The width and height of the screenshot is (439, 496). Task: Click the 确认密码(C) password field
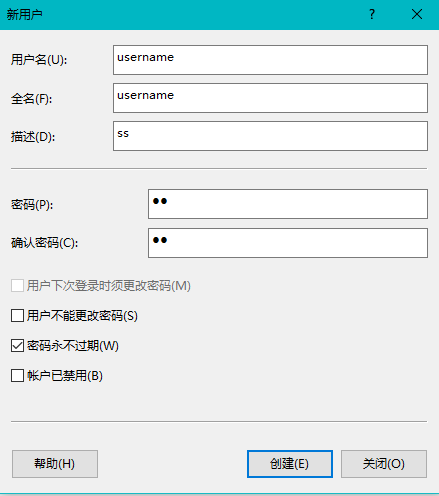pyautogui.click(x=288, y=243)
